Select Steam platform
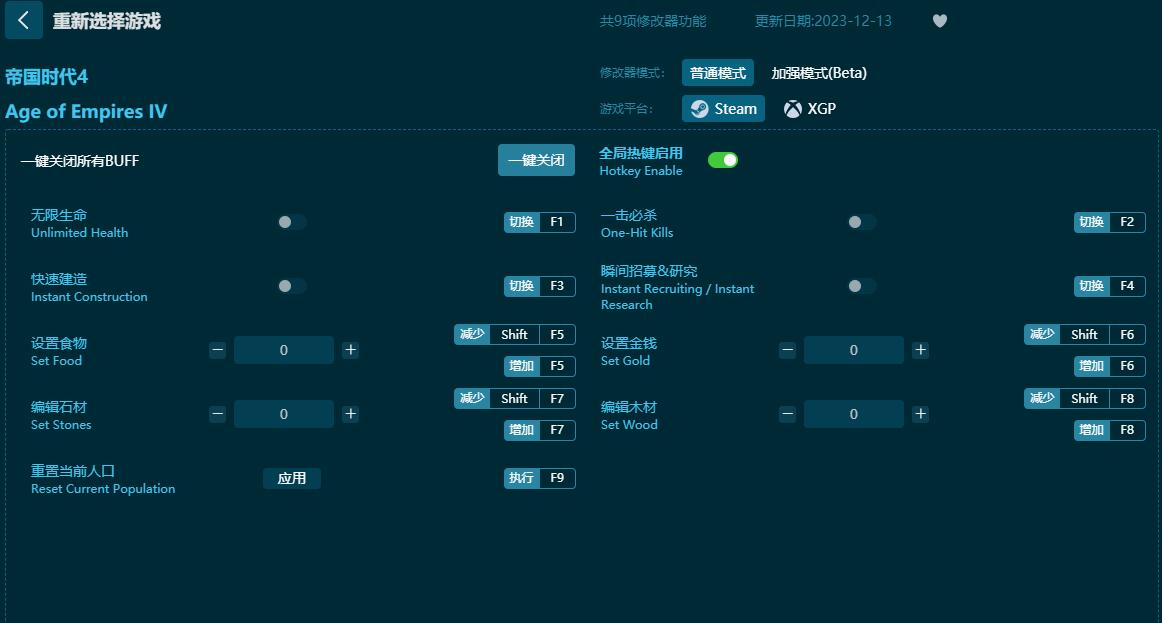Image resolution: width=1162 pixels, height=623 pixels. click(x=723, y=109)
